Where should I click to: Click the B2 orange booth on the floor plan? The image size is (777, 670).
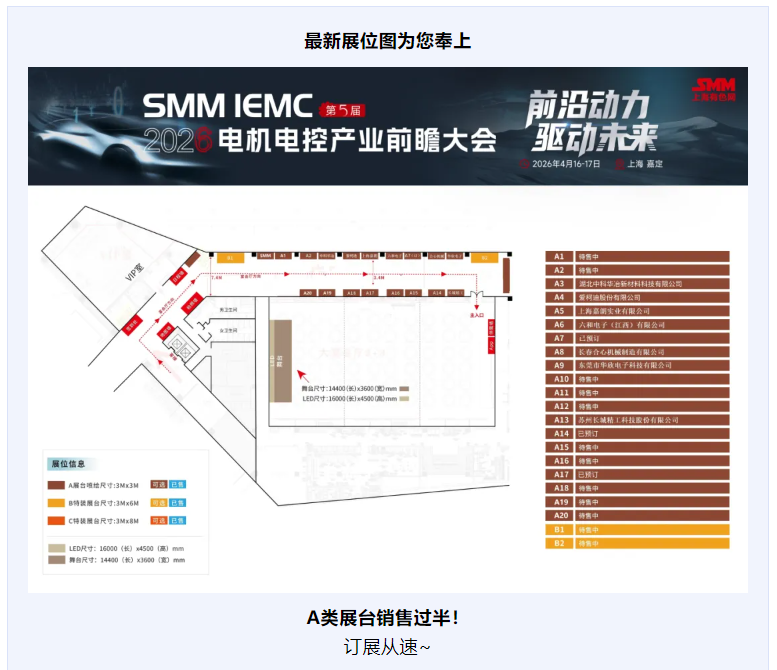pos(484,258)
